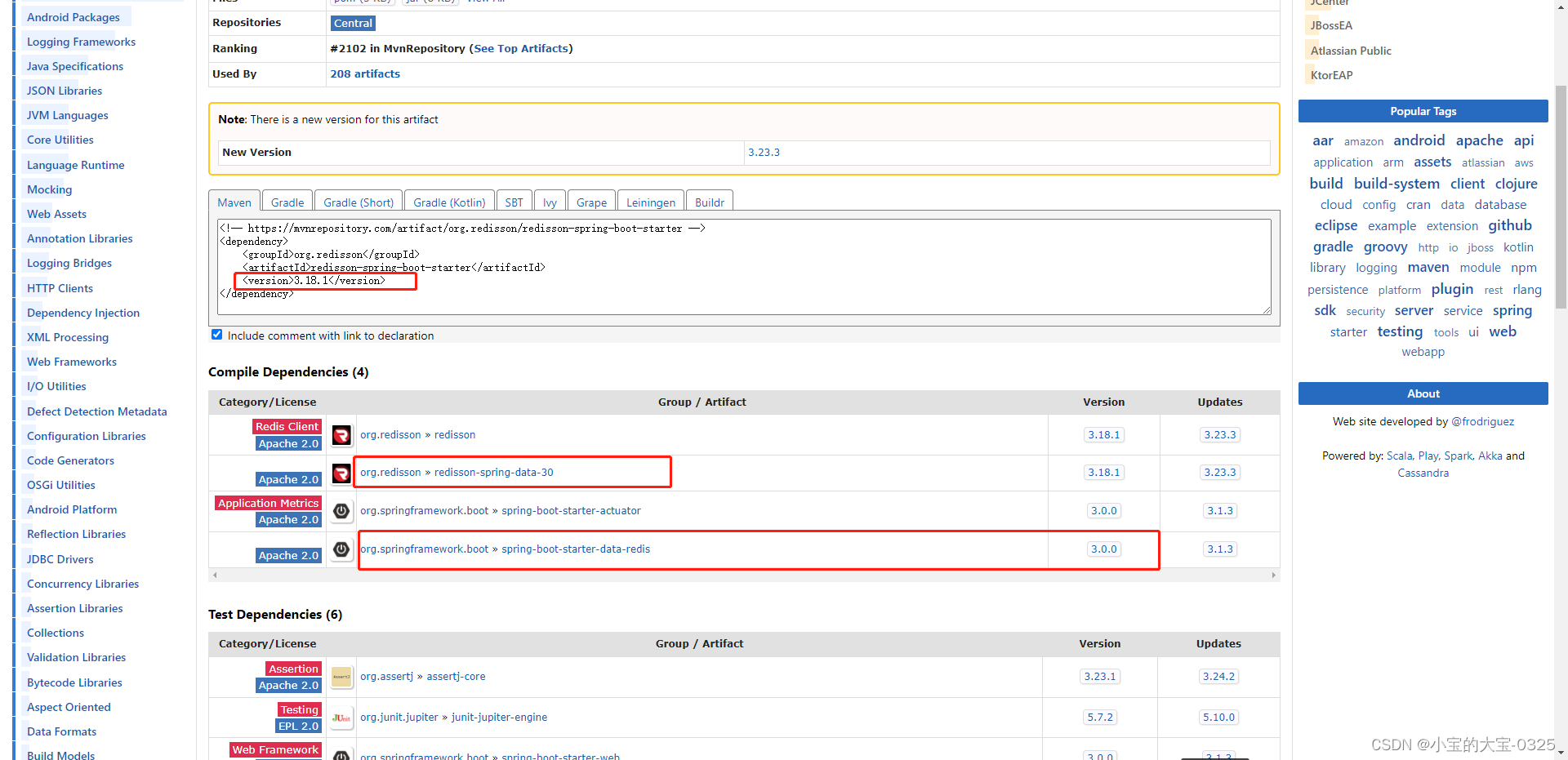Uncheck Include comment with link to declaration

217,335
